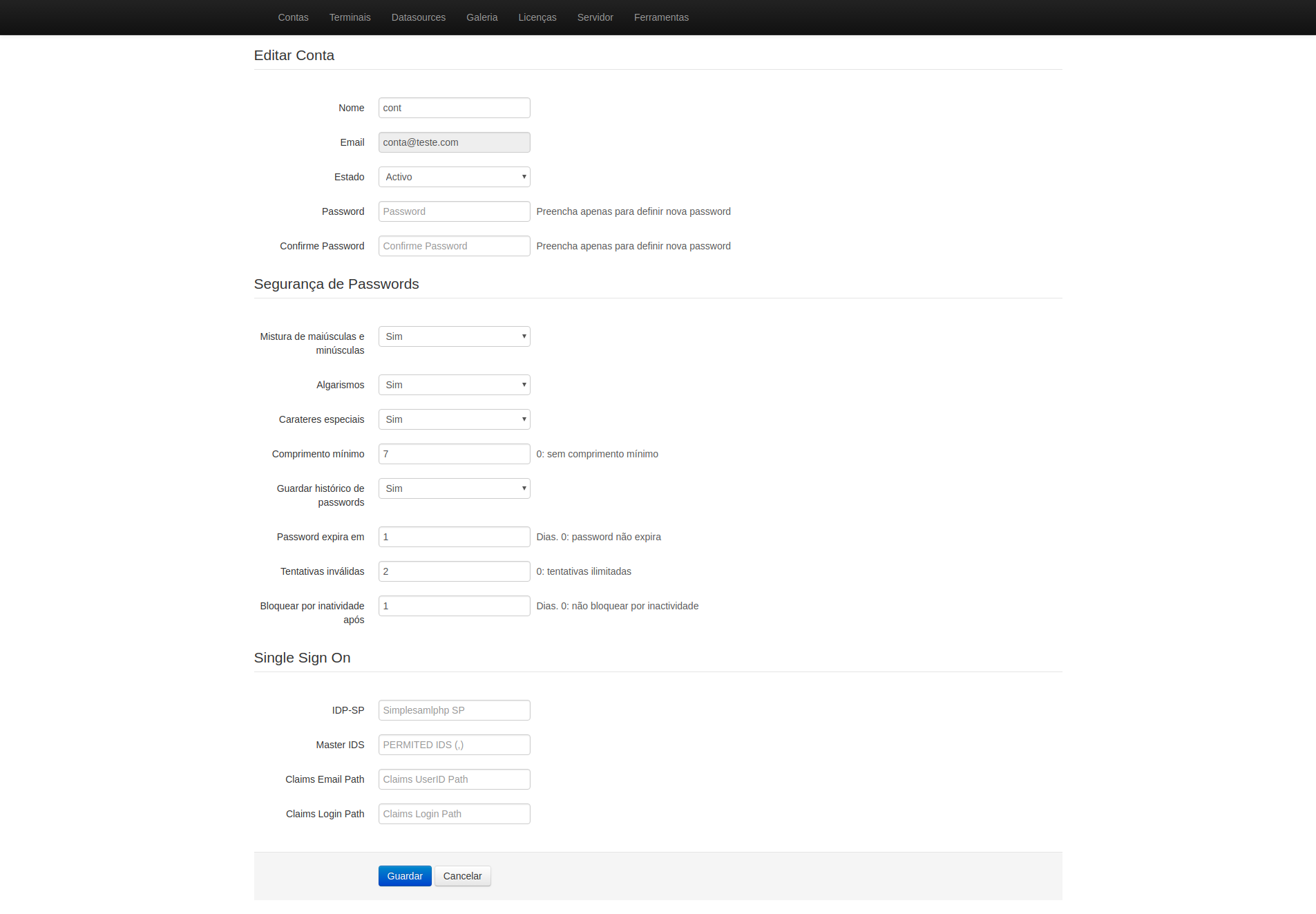Viewport: 1316px width, 914px height.
Task: Focus the Password field
Action: point(454,211)
